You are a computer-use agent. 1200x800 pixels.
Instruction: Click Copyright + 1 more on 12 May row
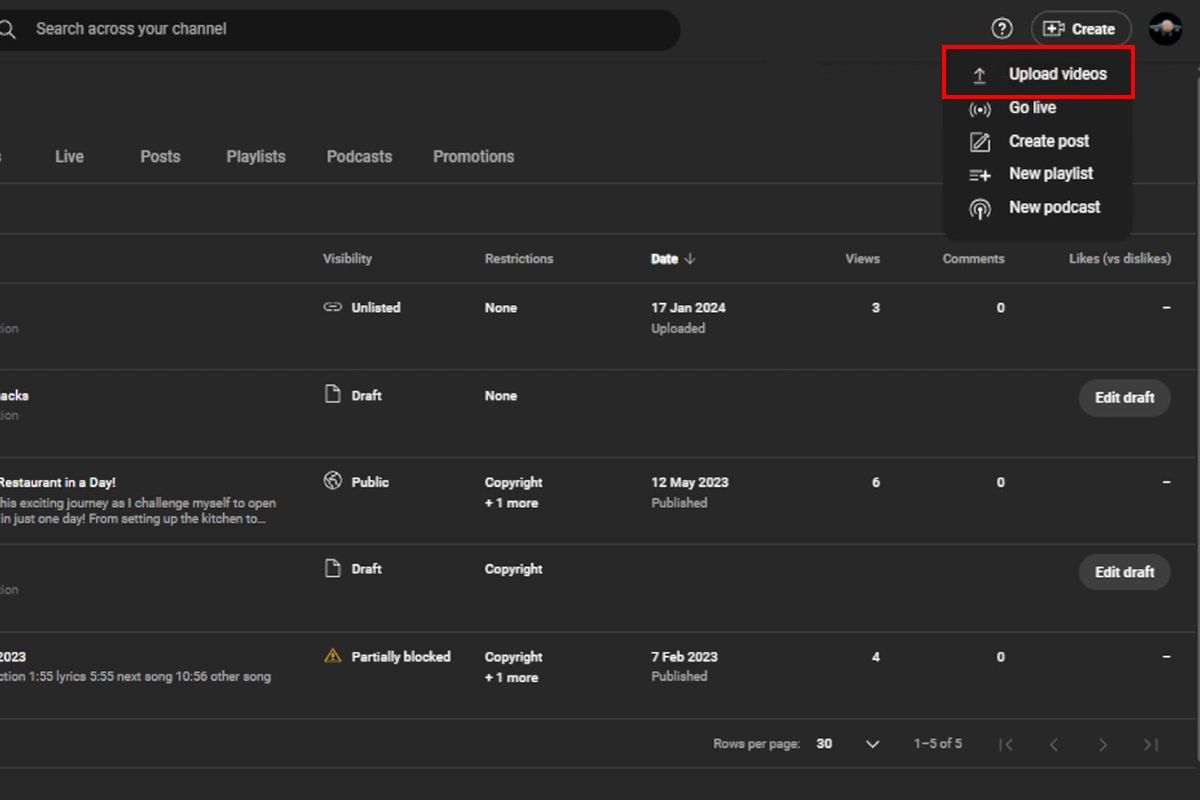pos(514,492)
